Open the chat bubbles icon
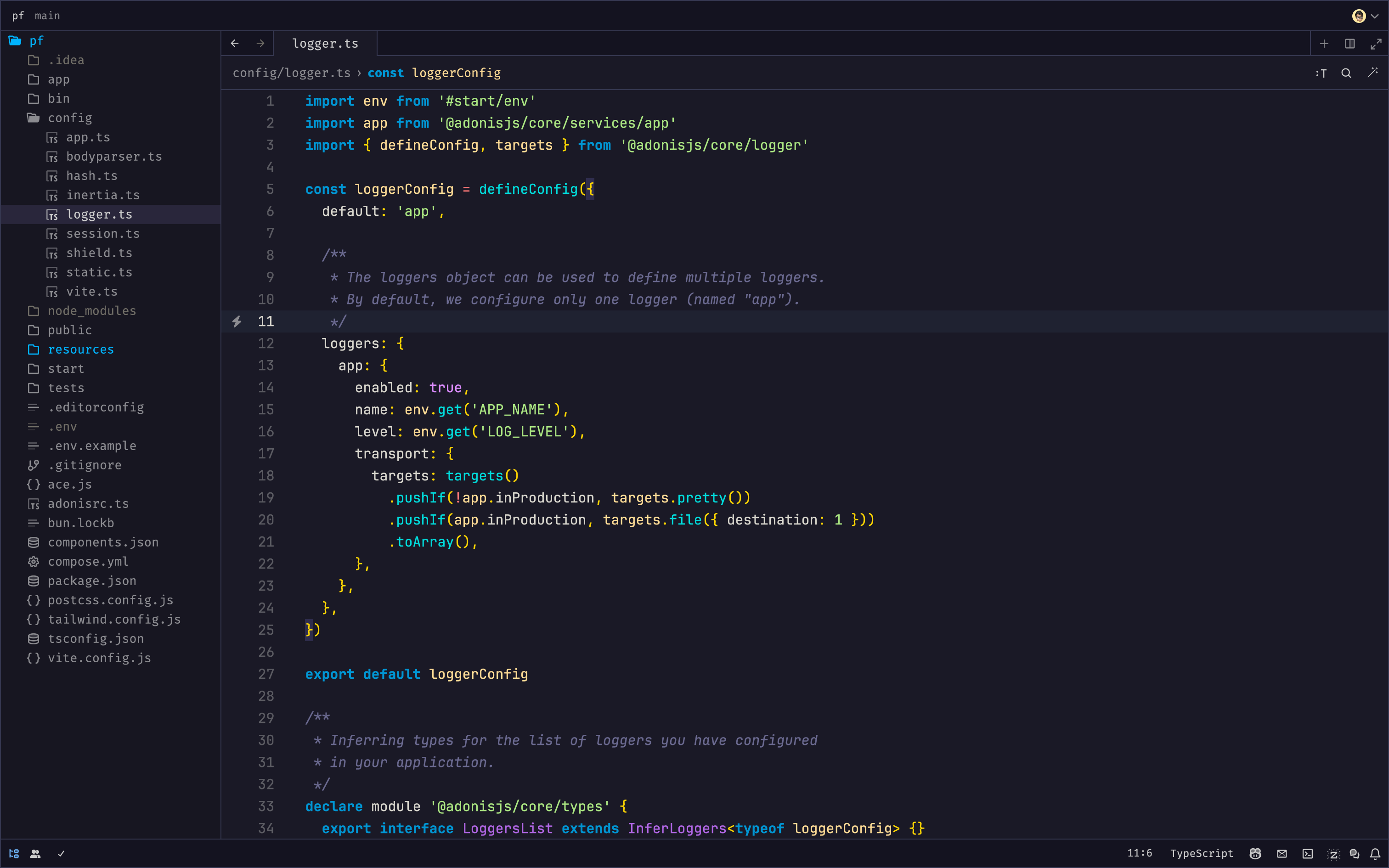 (1355, 854)
